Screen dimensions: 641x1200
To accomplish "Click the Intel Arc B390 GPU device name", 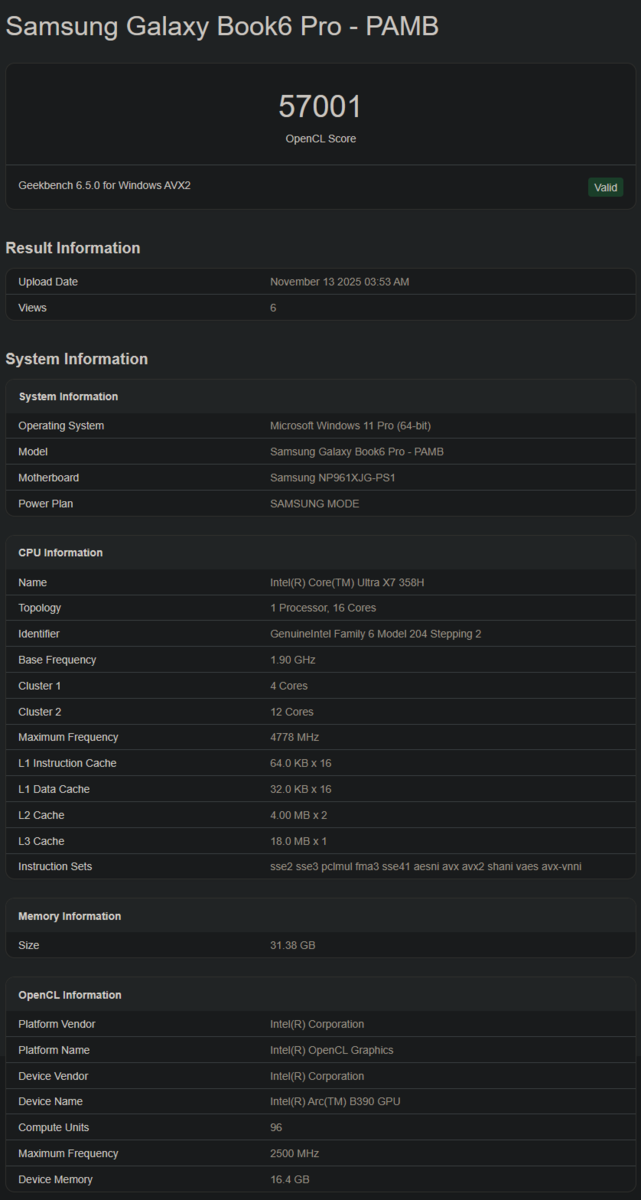I will [335, 1102].
